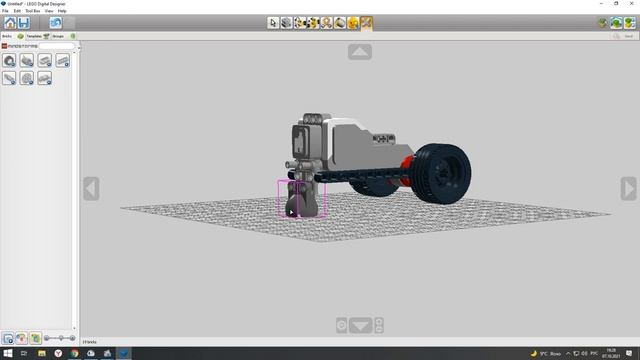Image resolution: width=640 pixels, height=360 pixels.
Task: Click the greyed-out Redo button
Action: (69, 23)
